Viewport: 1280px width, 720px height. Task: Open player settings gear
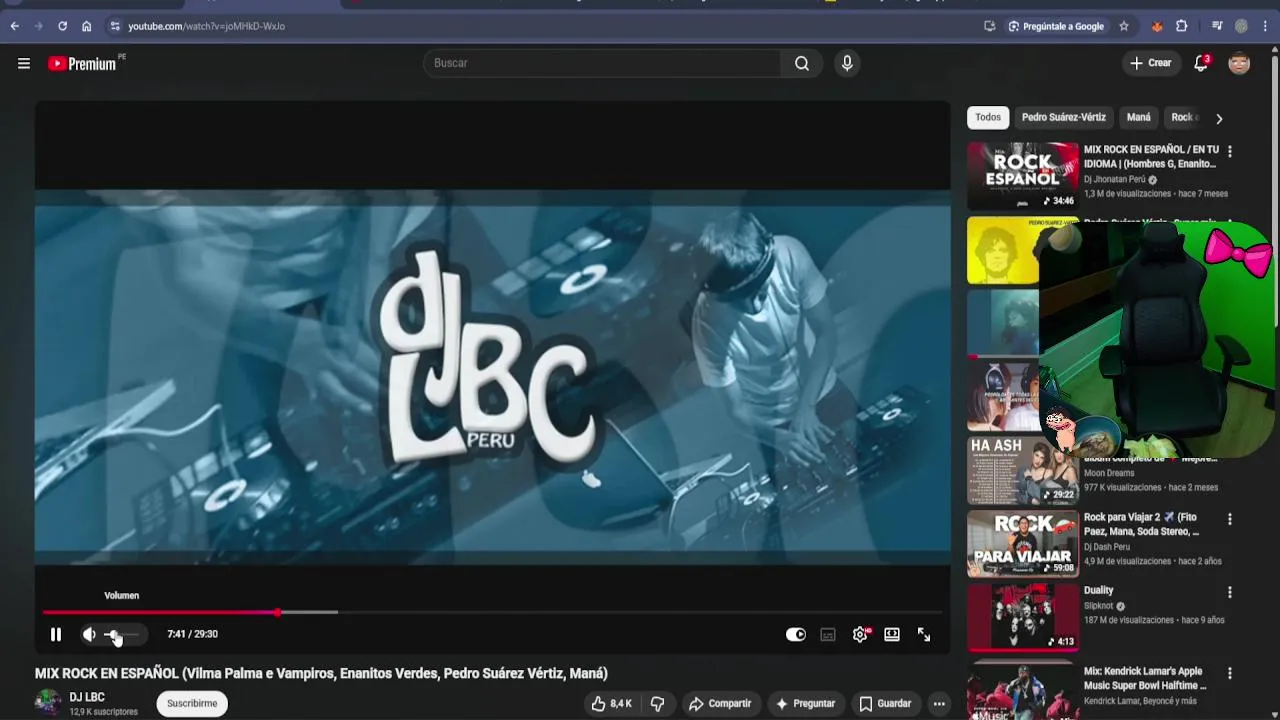[x=860, y=634]
